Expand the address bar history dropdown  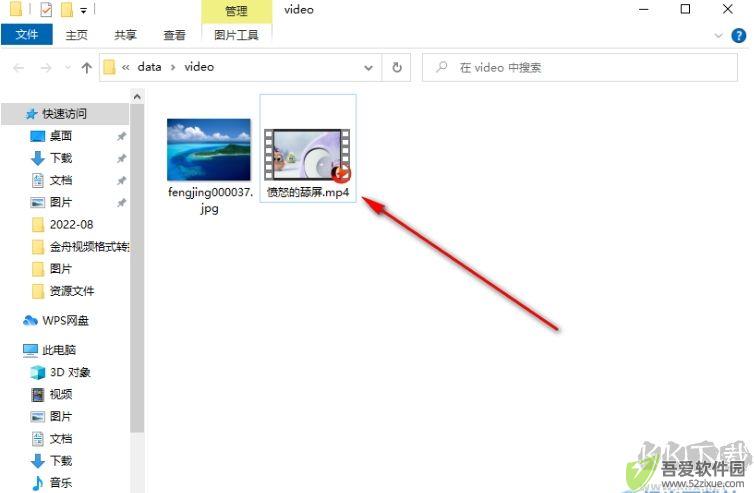click(x=368, y=68)
